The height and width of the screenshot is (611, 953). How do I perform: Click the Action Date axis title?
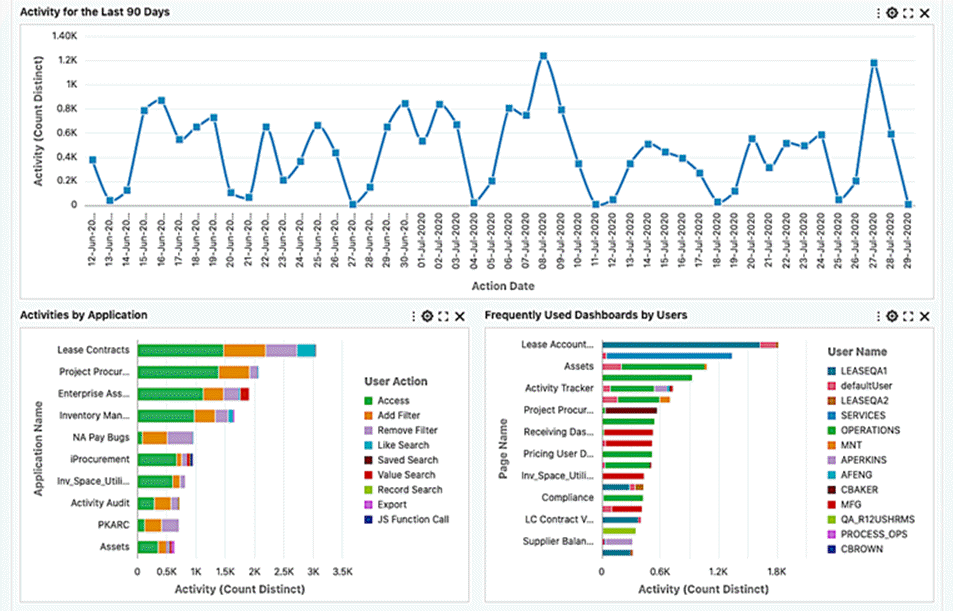[503, 286]
